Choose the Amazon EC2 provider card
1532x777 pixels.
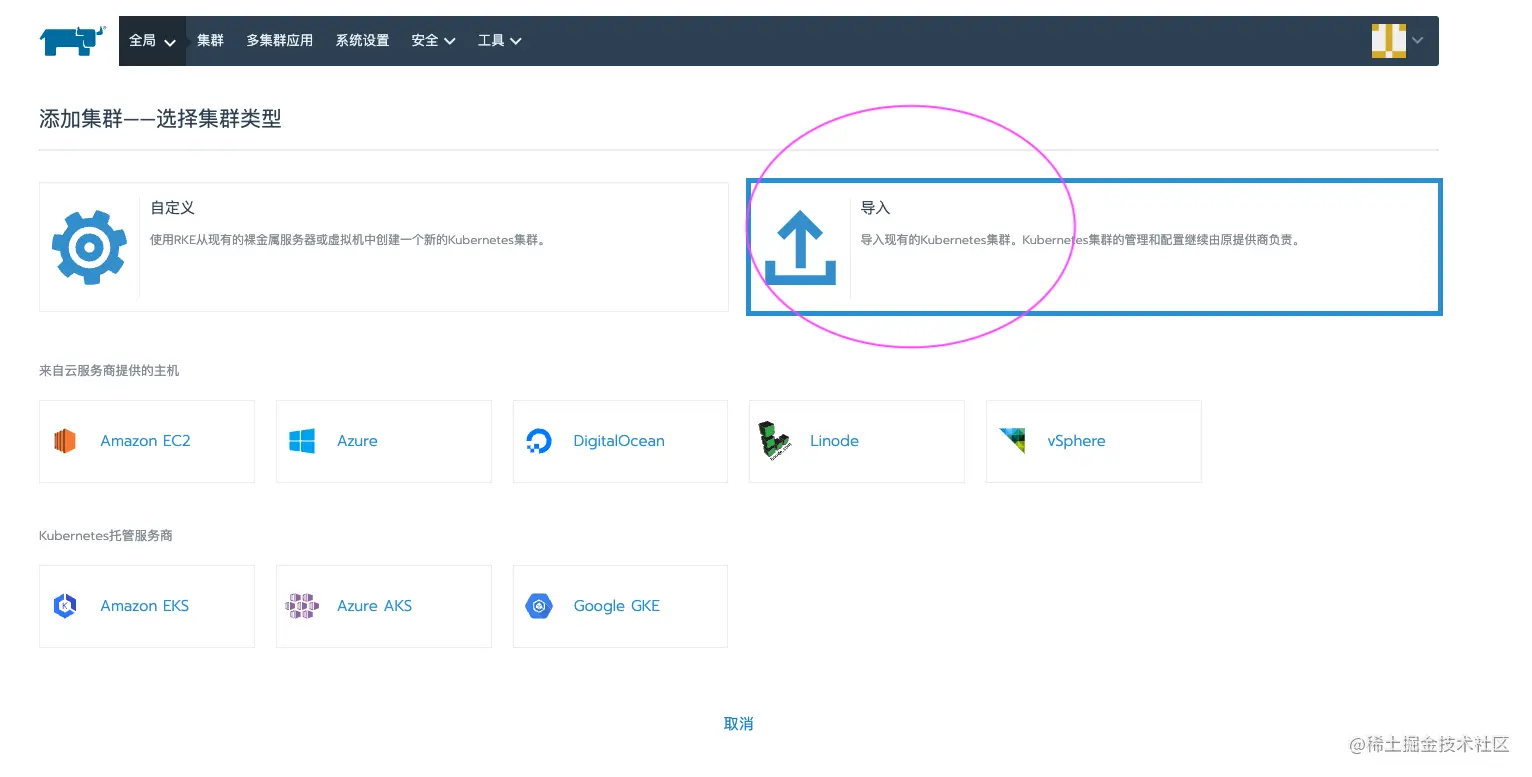[147, 441]
